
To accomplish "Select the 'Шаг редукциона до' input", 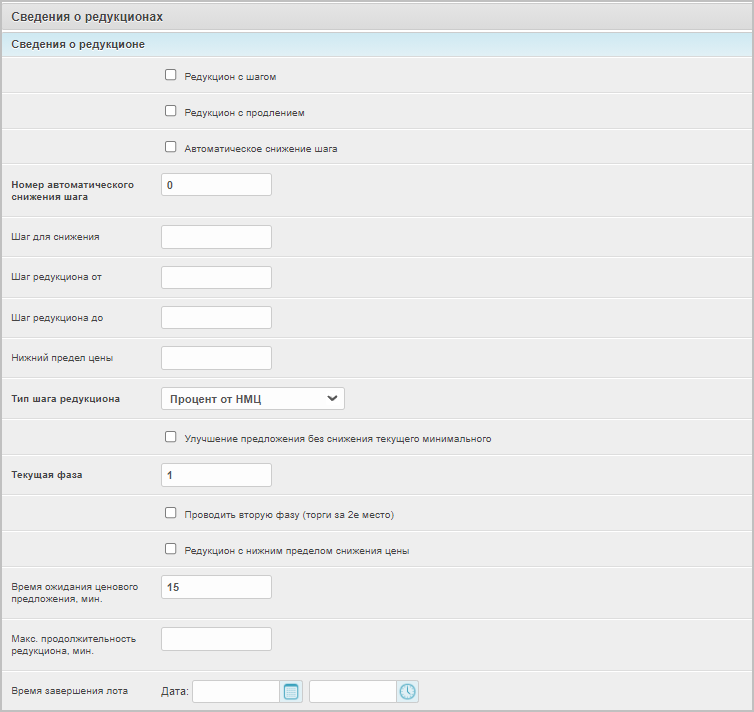I will (x=216, y=317).
